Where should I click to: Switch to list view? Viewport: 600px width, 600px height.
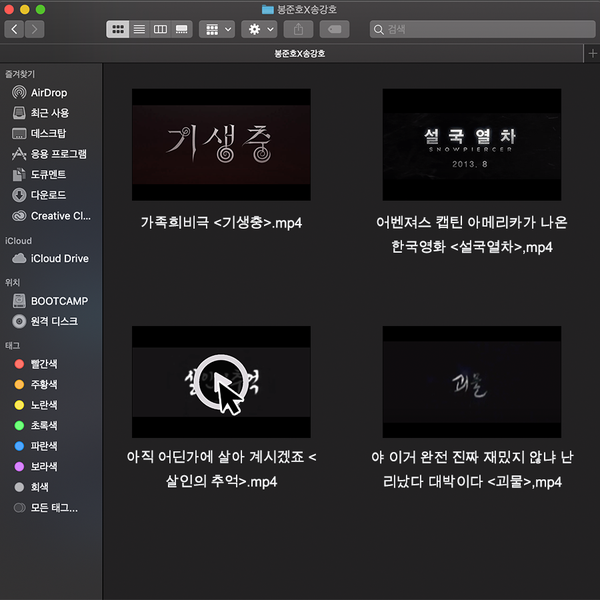(x=139, y=29)
